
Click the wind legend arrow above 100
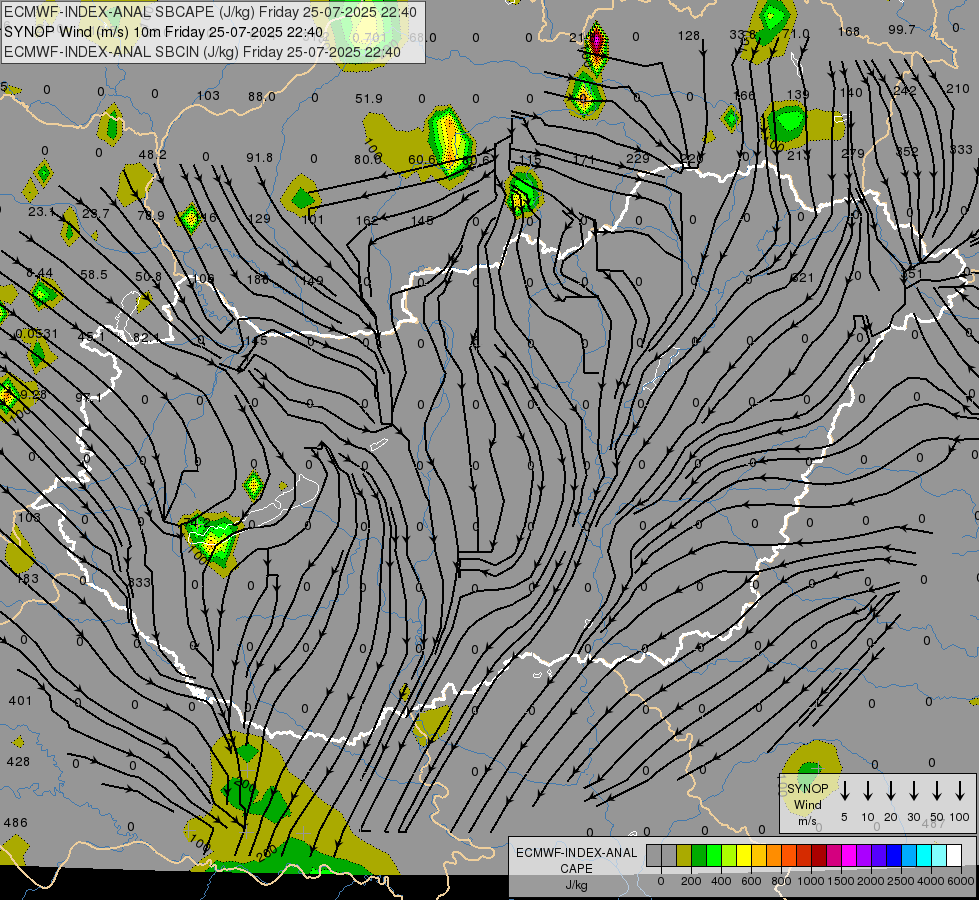(x=960, y=791)
